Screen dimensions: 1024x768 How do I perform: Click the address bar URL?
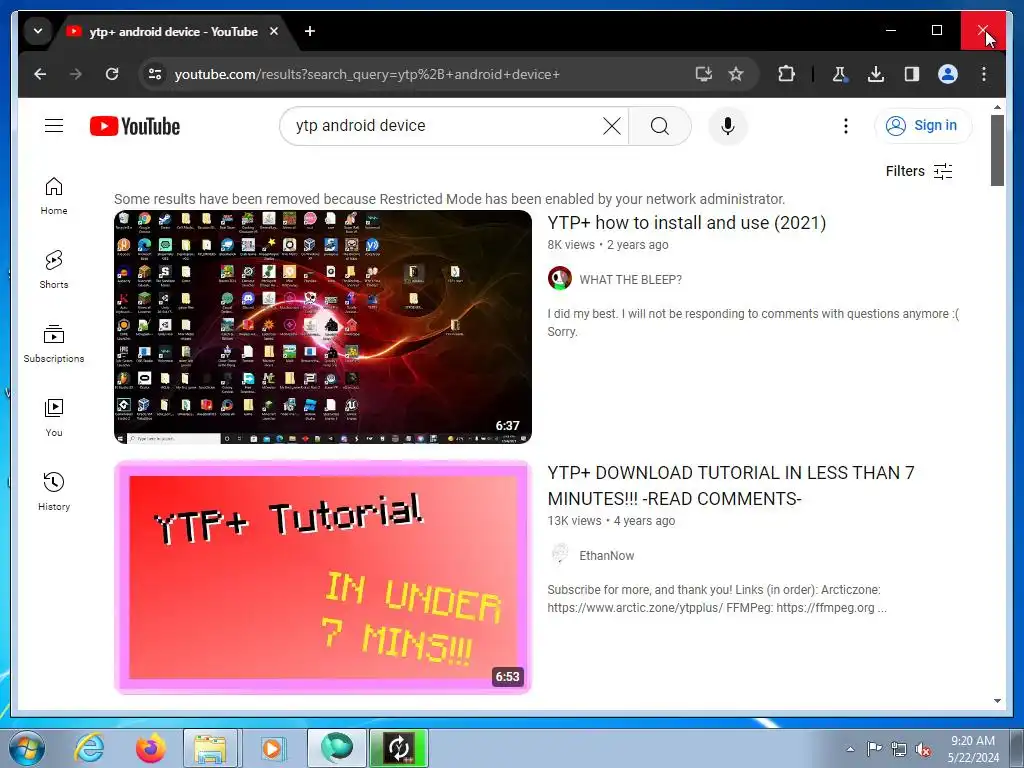click(x=366, y=74)
